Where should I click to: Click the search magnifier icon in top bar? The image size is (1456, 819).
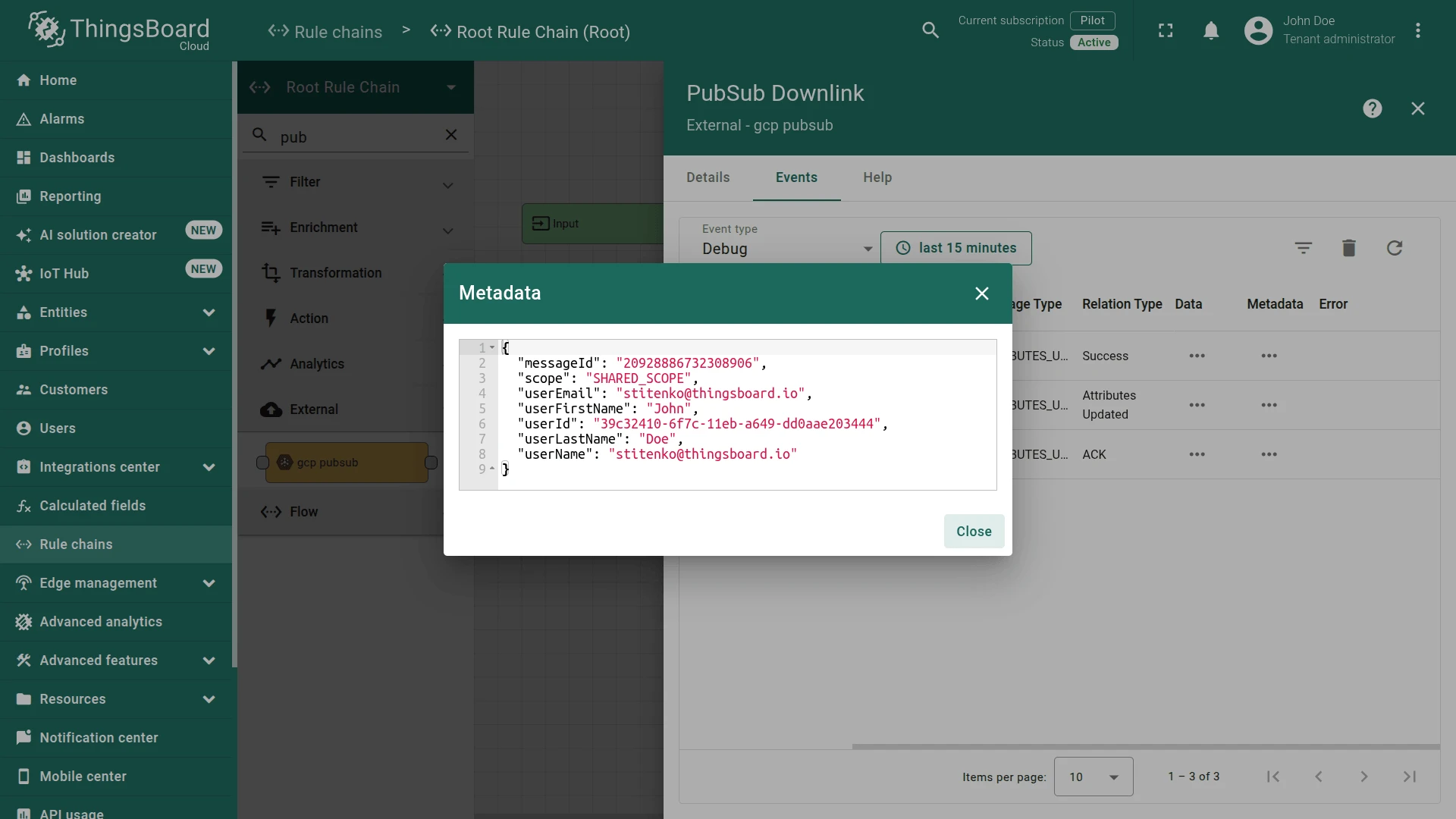coord(930,30)
